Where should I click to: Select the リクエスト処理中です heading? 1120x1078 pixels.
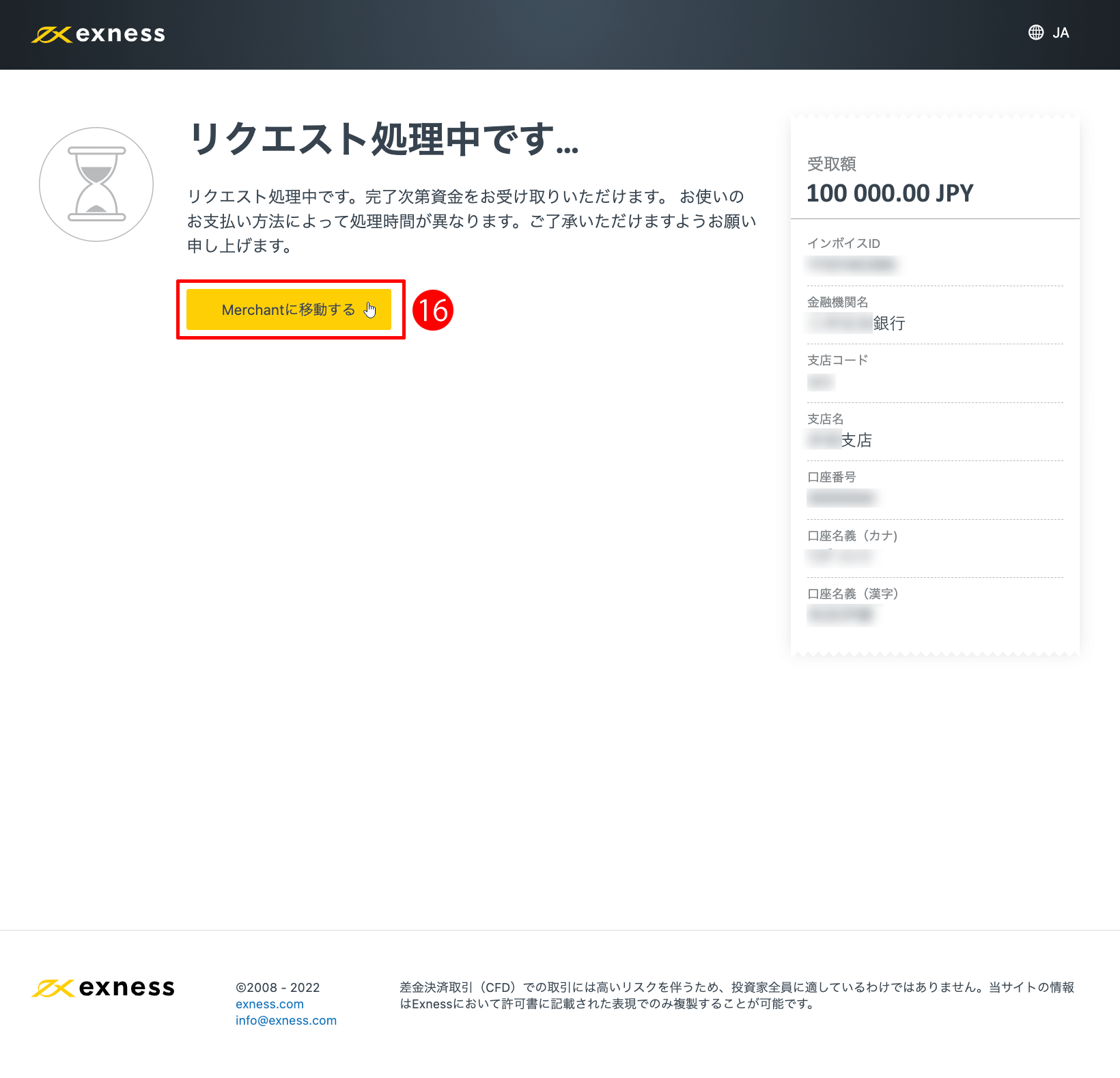pyautogui.click(x=382, y=143)
